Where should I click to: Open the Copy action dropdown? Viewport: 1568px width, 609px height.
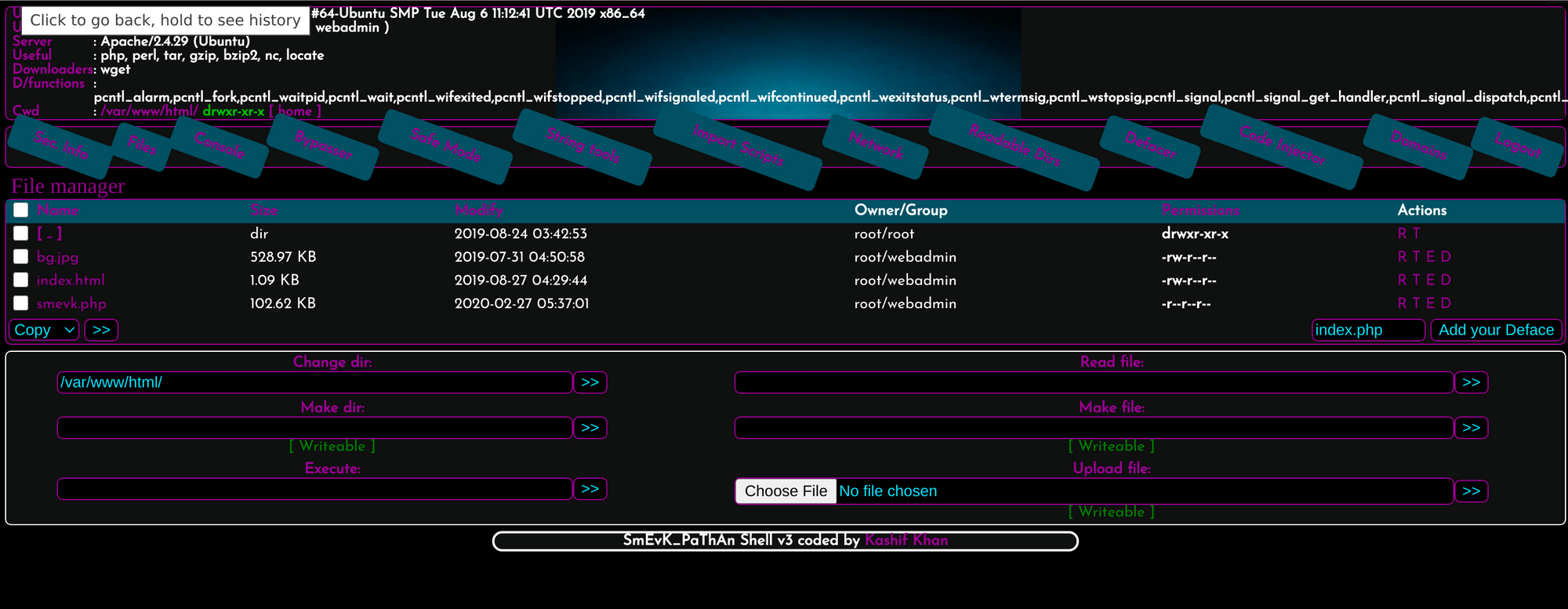(45, 330)
